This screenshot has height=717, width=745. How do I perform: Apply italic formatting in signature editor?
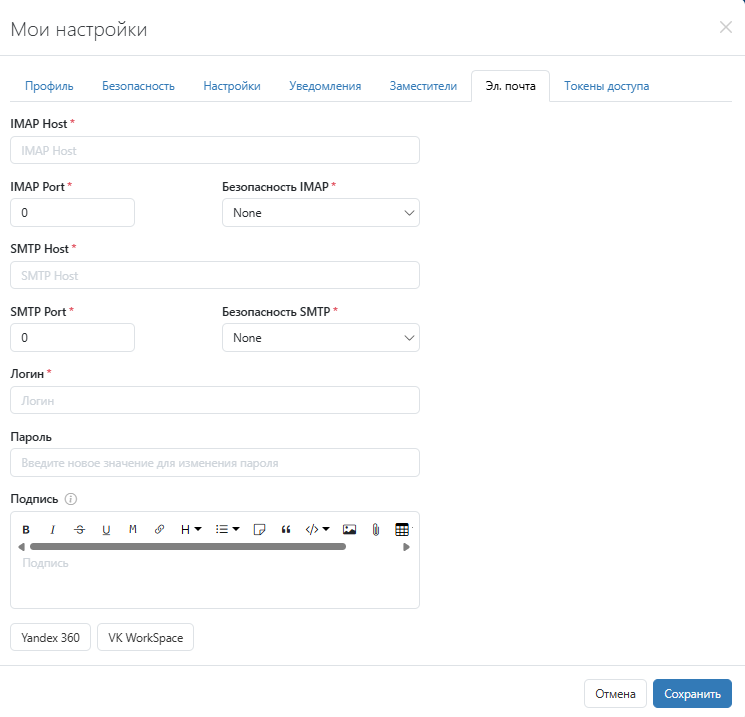click(x=53, y=529)
